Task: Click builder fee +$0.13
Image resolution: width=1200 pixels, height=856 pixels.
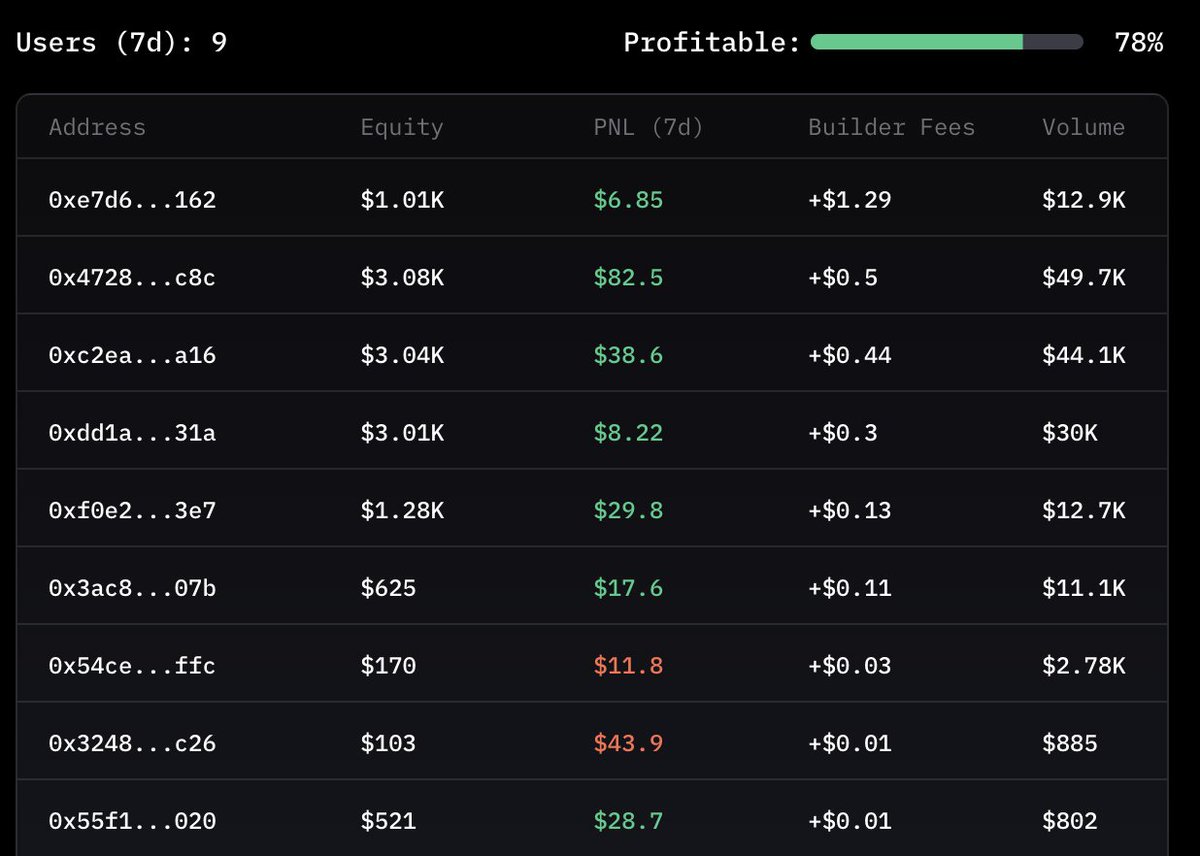Action: point(850,511)
